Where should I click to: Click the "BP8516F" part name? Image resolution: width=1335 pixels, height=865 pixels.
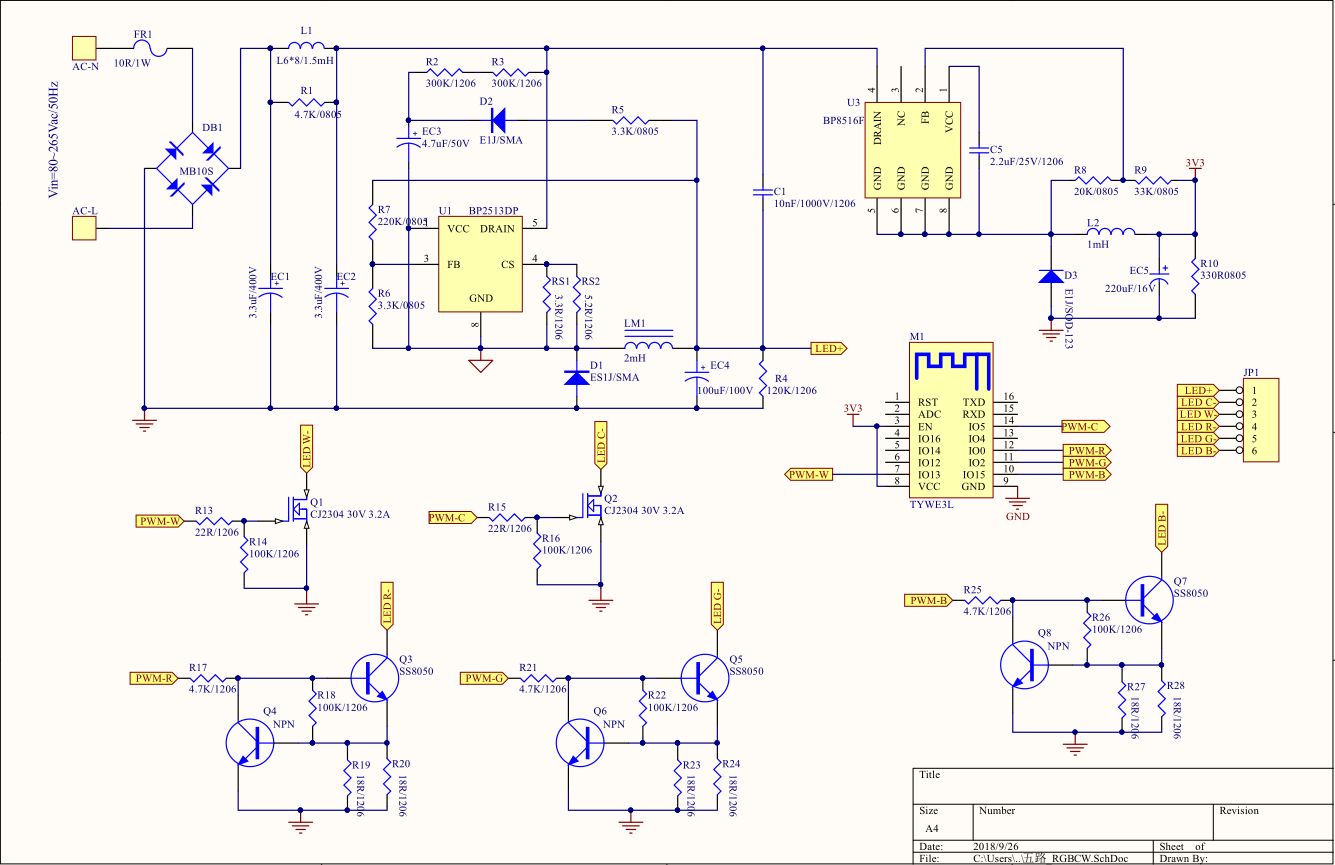pyautogui.click(x=841, y=119)
